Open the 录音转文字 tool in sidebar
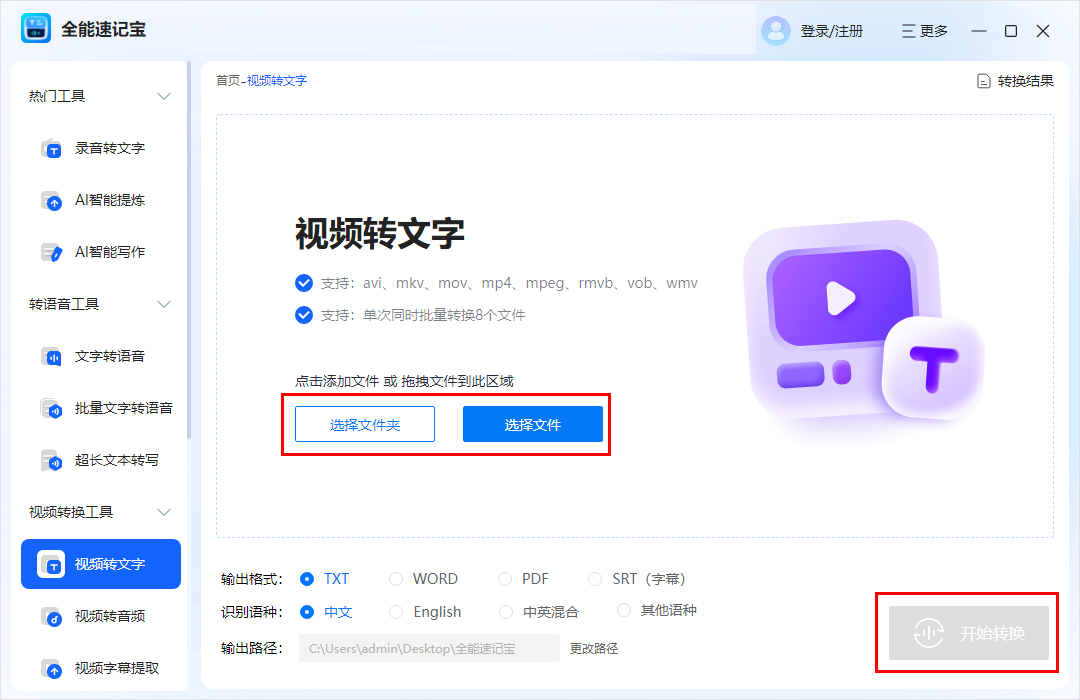 point(90,148)
